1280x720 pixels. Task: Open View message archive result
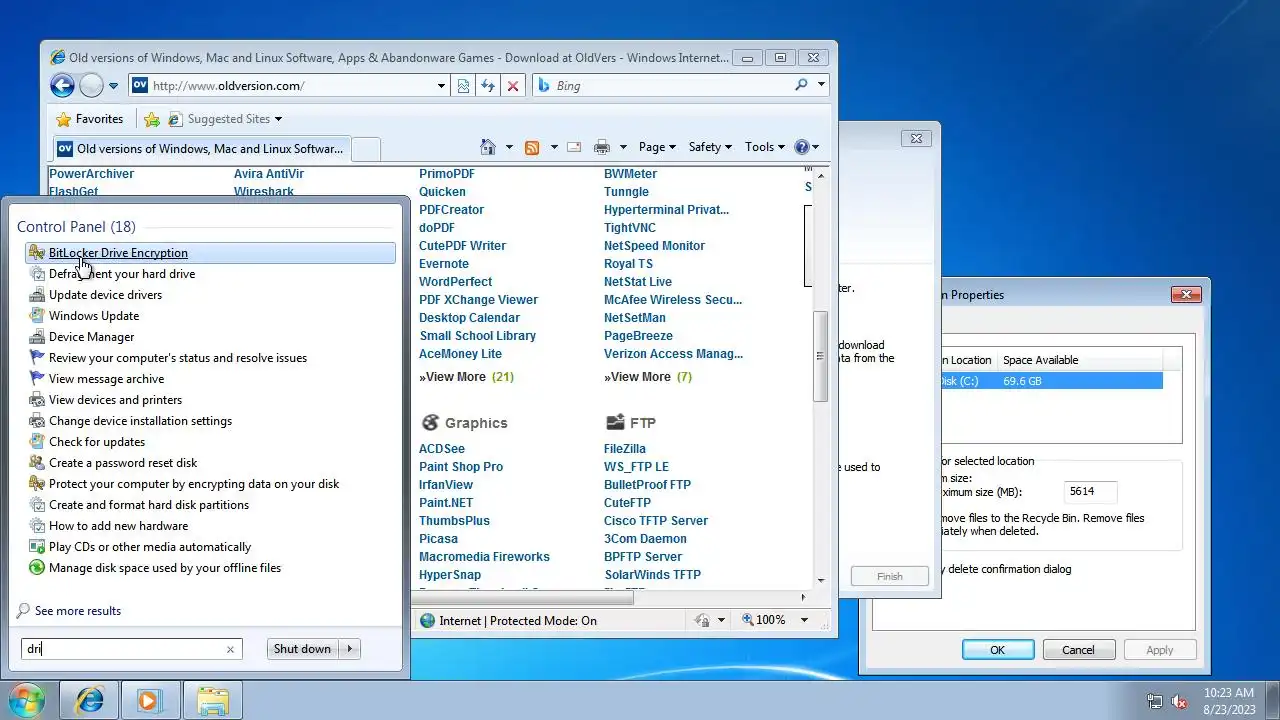tap(210, 379)
